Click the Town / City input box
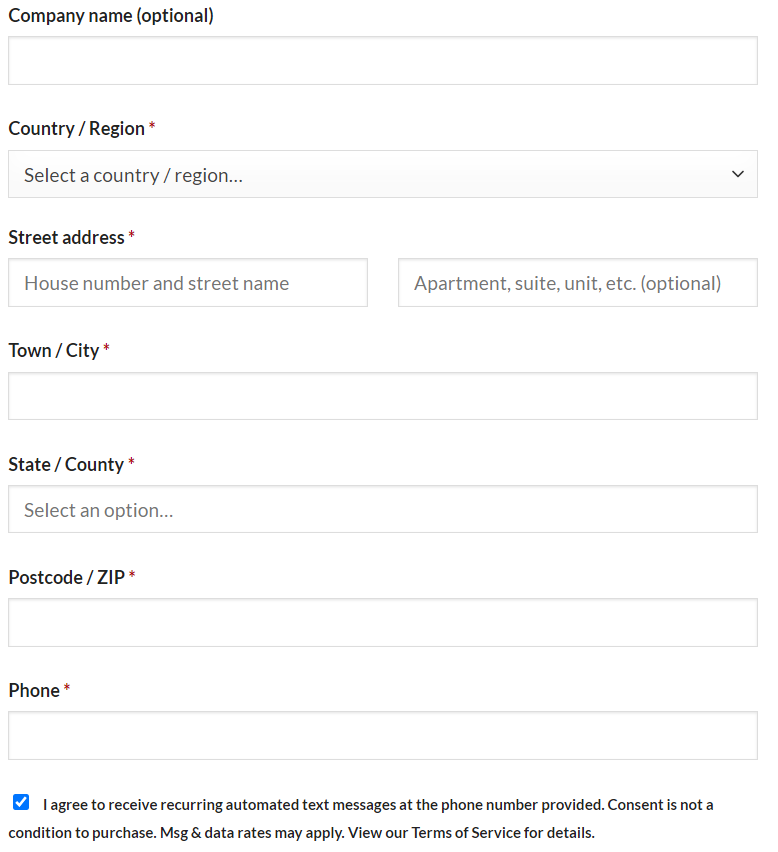Image resolution: width=778 pixels, height=852 pixels. click(383, 396)
